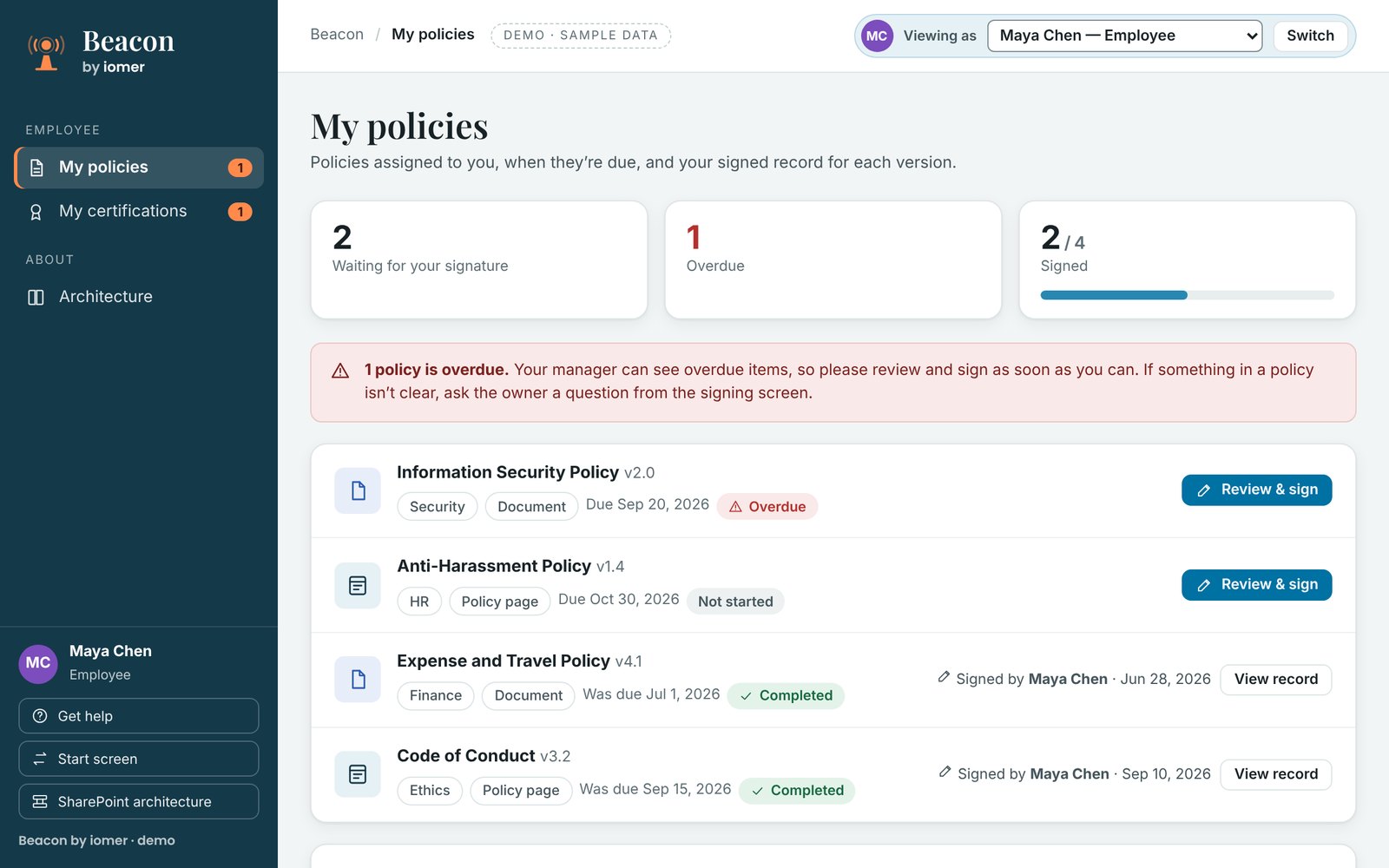Viewport: 1389px width, 868px height.
Task: Click the Start screen button
Action: pyautogui.click(x=139, y=759)
